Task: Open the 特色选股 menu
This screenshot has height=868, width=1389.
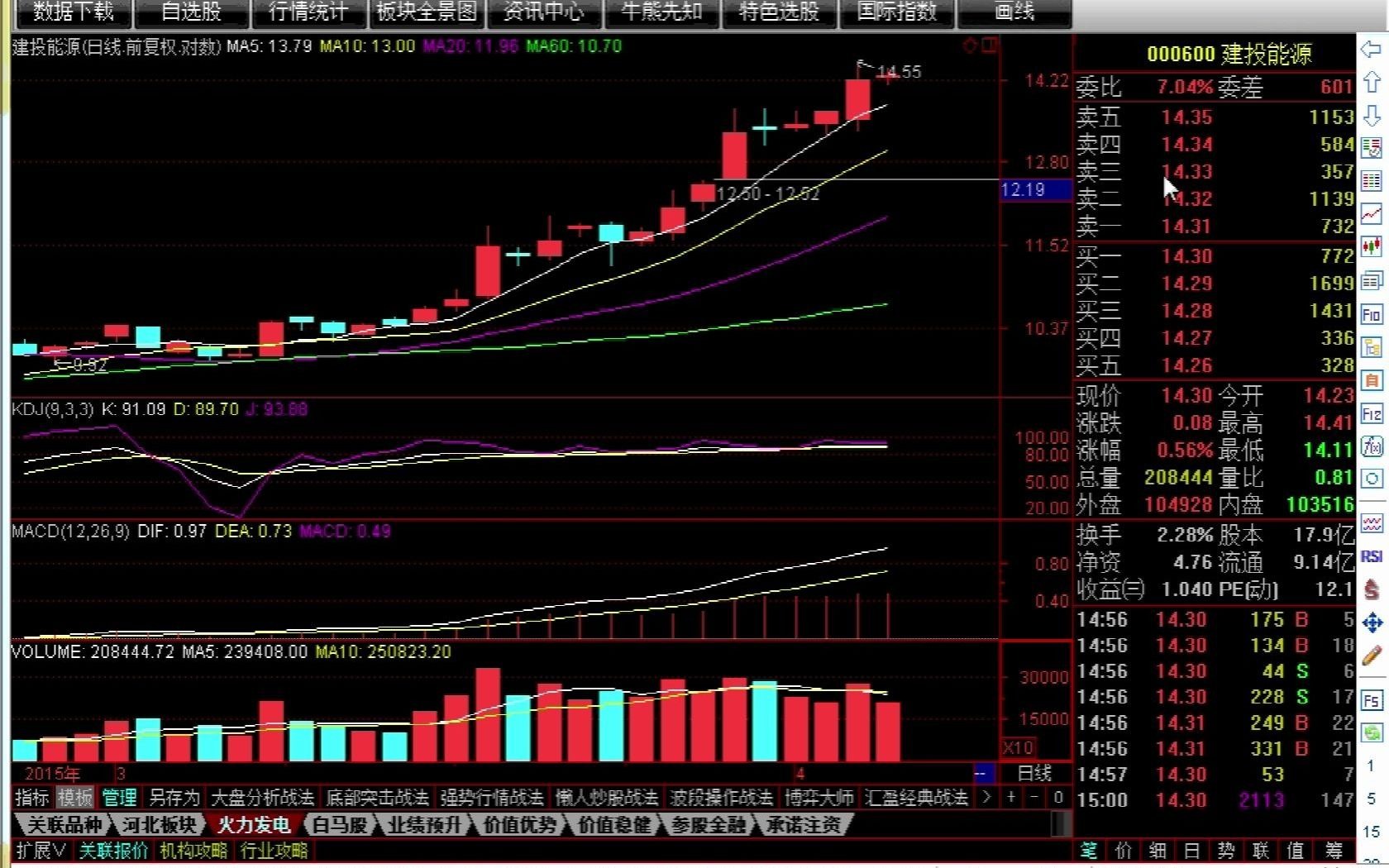Action: (x=779, y=12)
